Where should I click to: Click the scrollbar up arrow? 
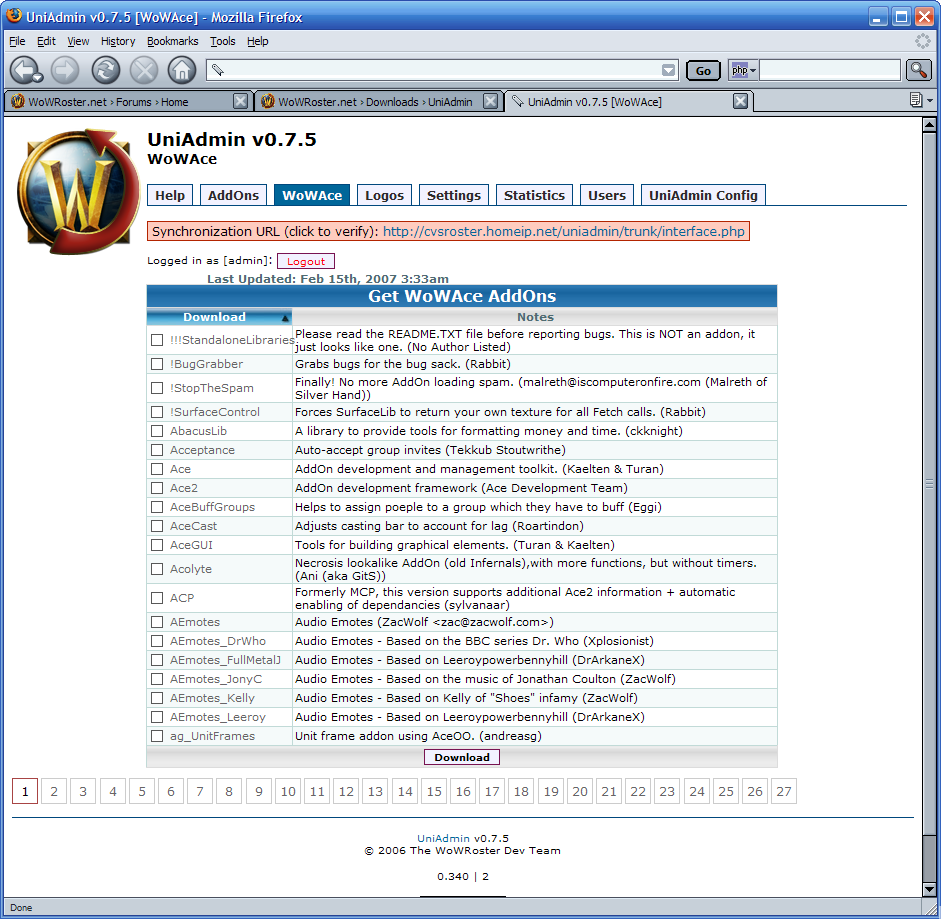tap(929, 125)
